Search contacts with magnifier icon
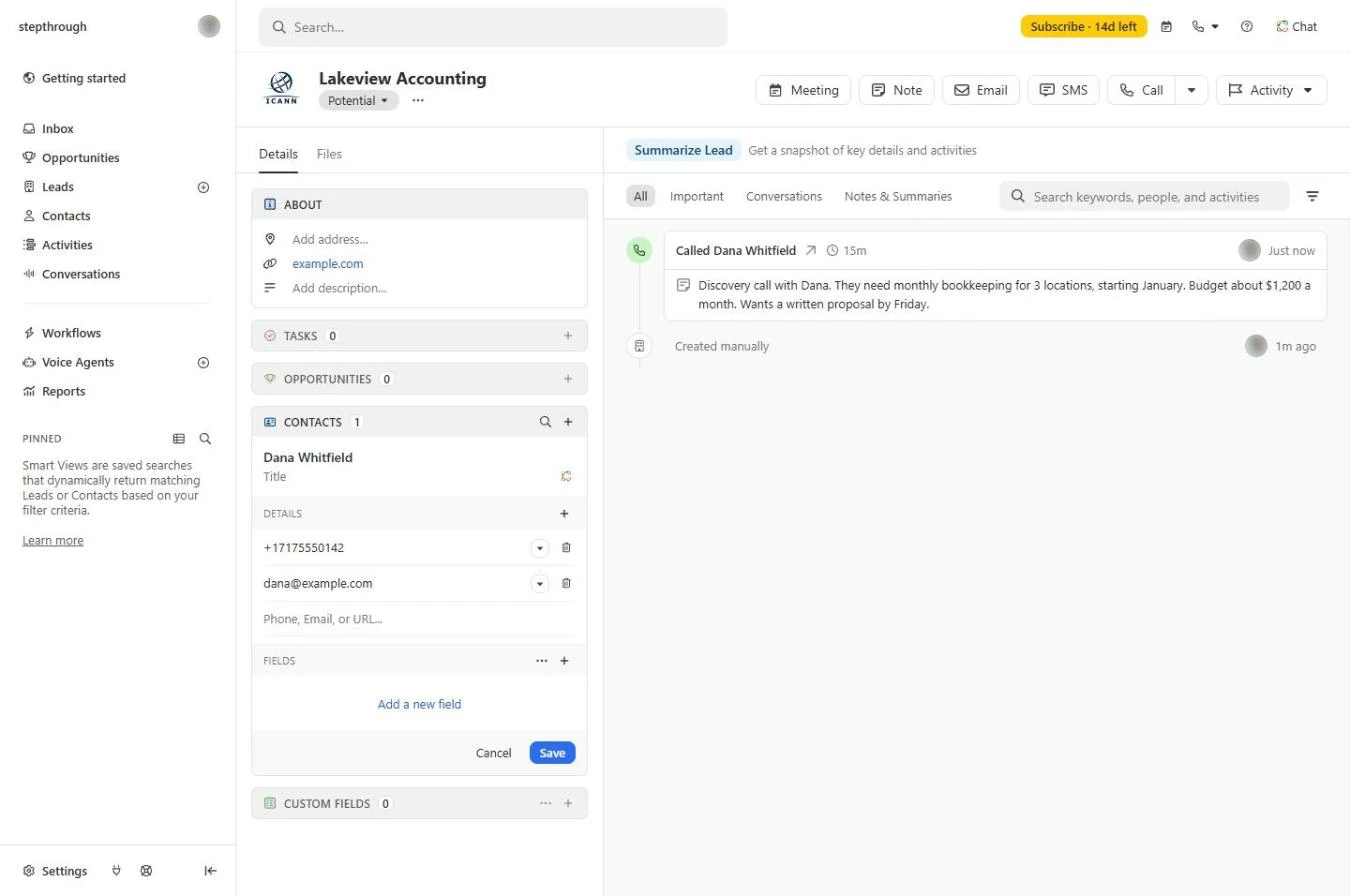Screen dimensions: 1350x896 tap(545, 422)
